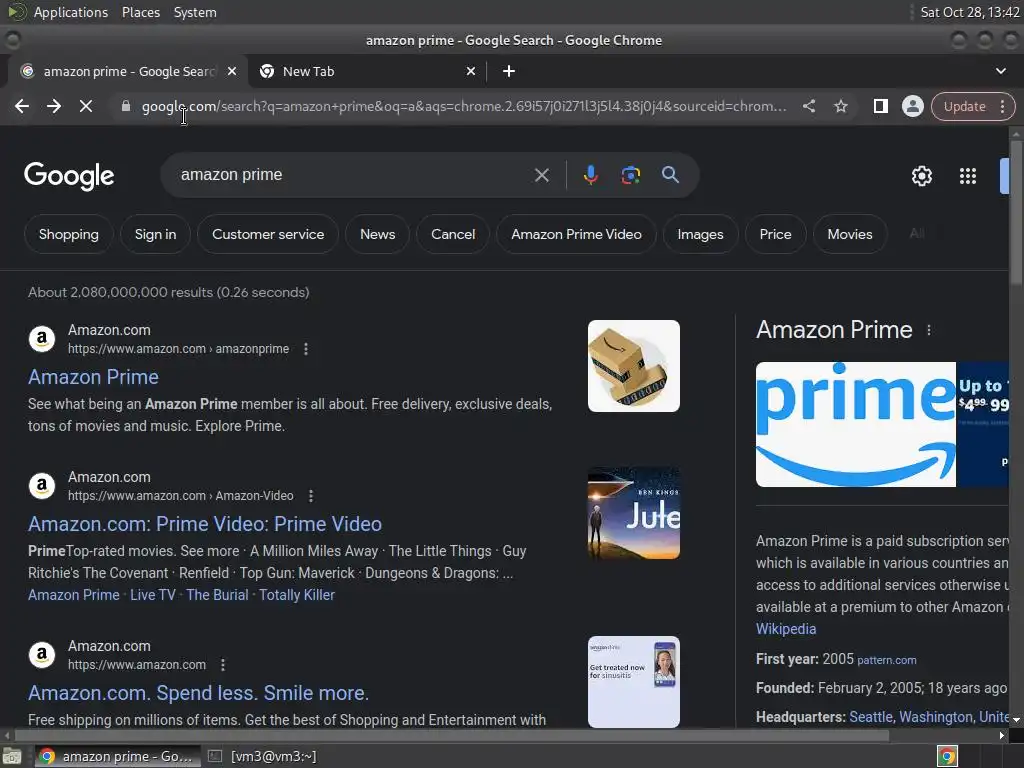Open the Chrome profile avatar menu
Image resolution: width=1024 pixels, height=768 pixels.
click(912, 106)
